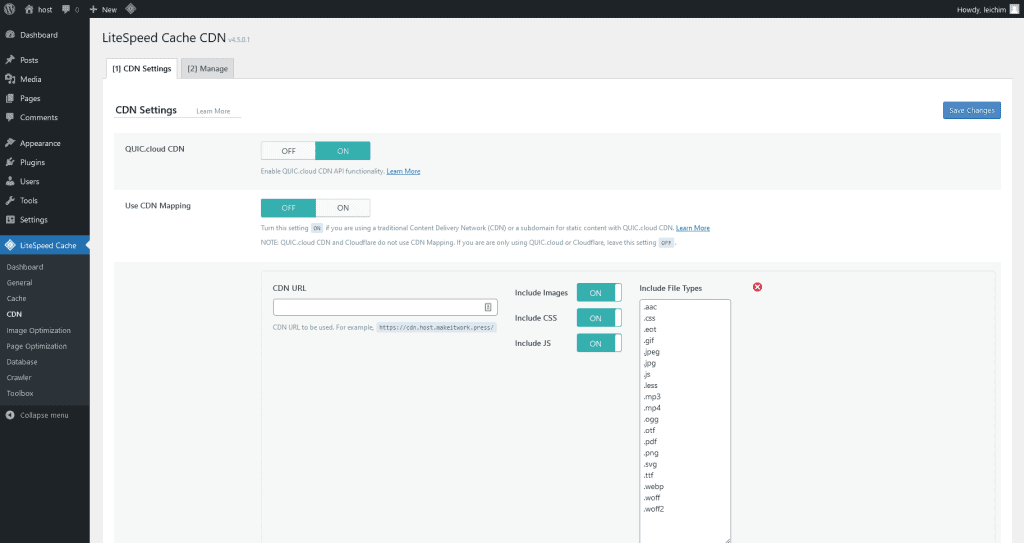Image resolution: width=1024 pixels, height=543 pixels.
Task: Click the .woff2 file type entry
Action: tap(654, 509)
